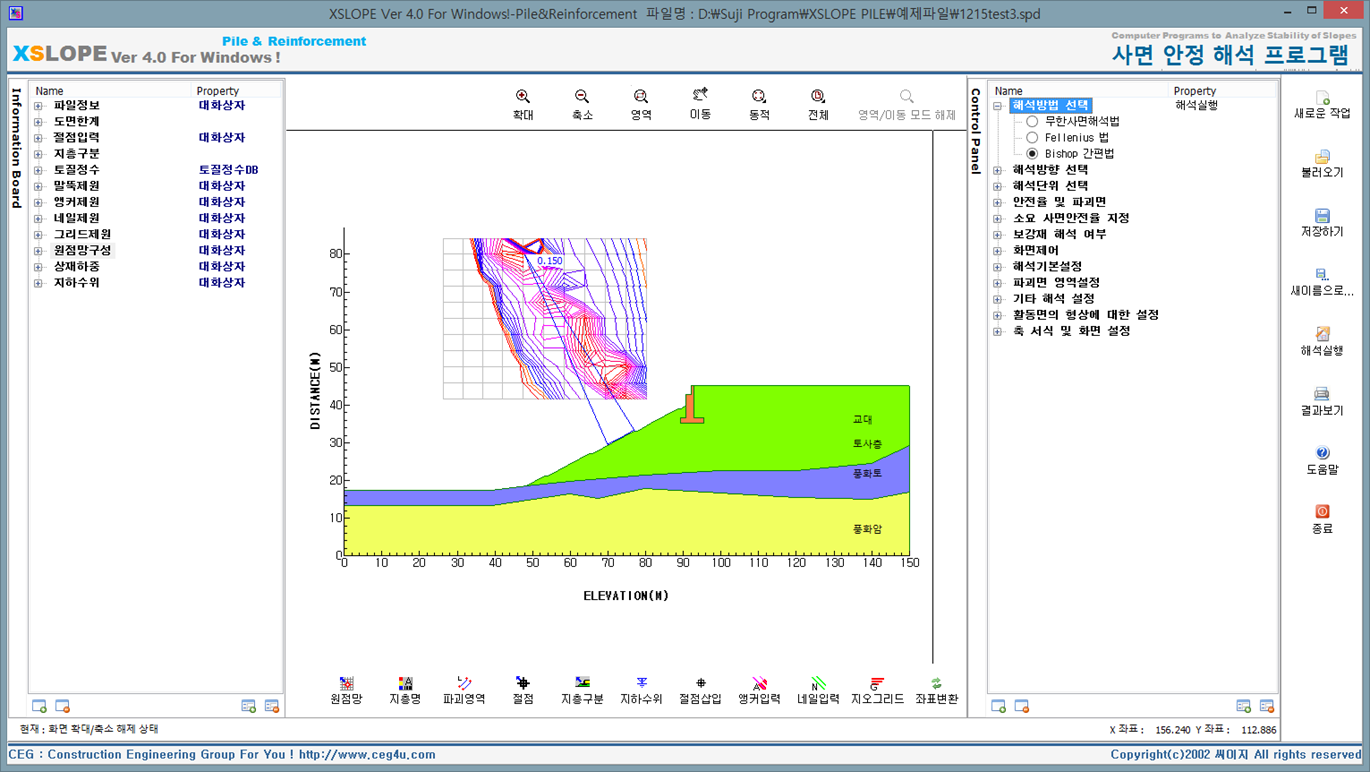Save with 저장하기
Viewport: 1370px width, 772px height.
pos(1322,223)
